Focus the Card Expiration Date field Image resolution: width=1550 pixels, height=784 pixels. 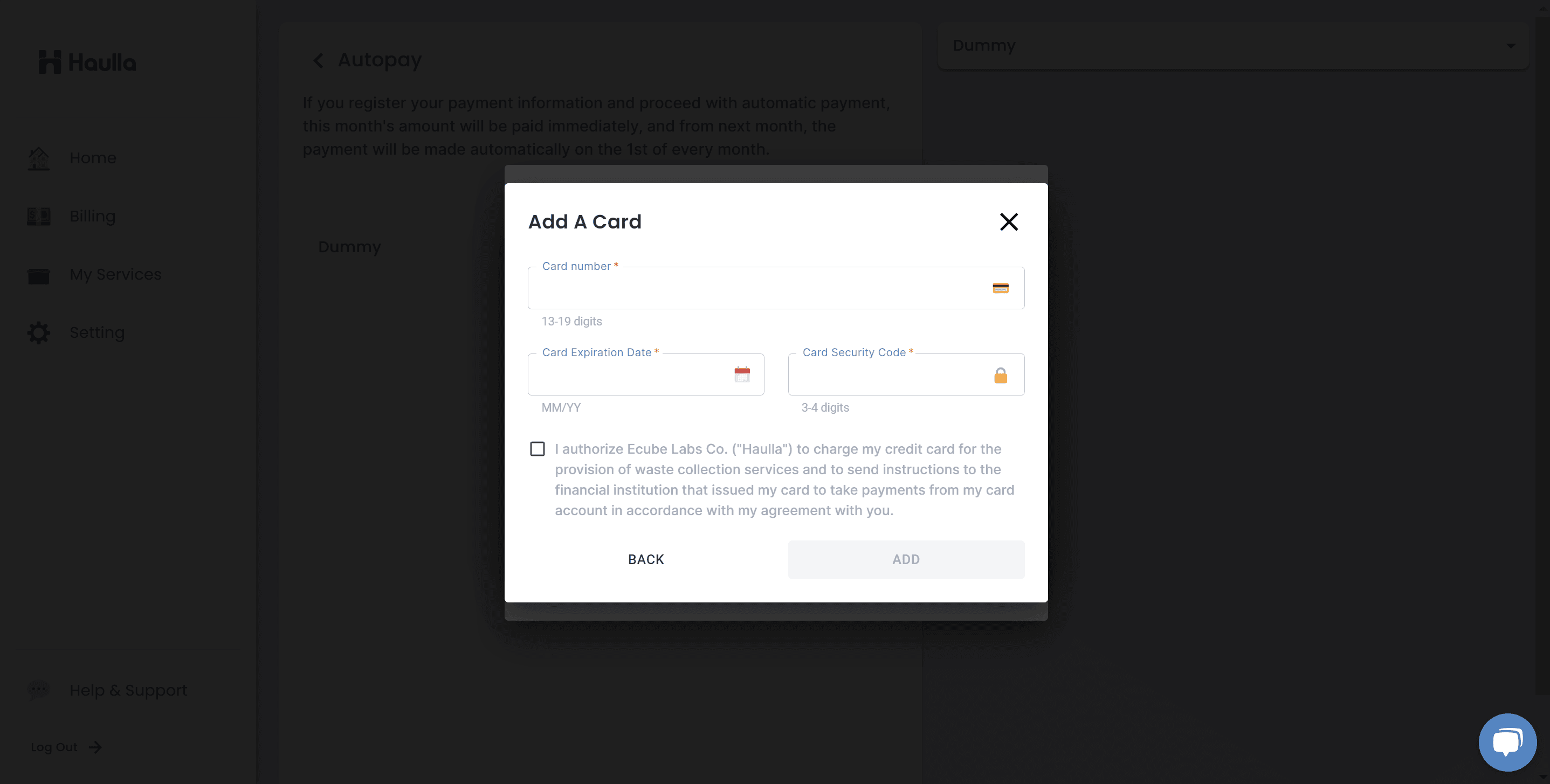(629, 375)
